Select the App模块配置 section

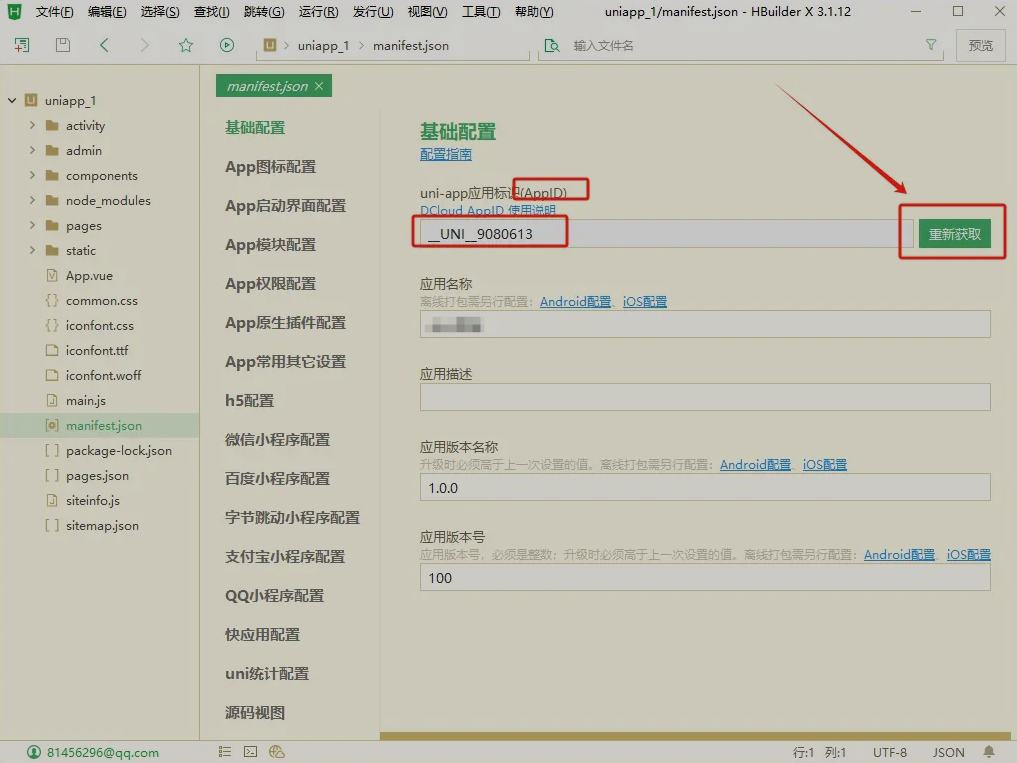(x=270, y=245)
